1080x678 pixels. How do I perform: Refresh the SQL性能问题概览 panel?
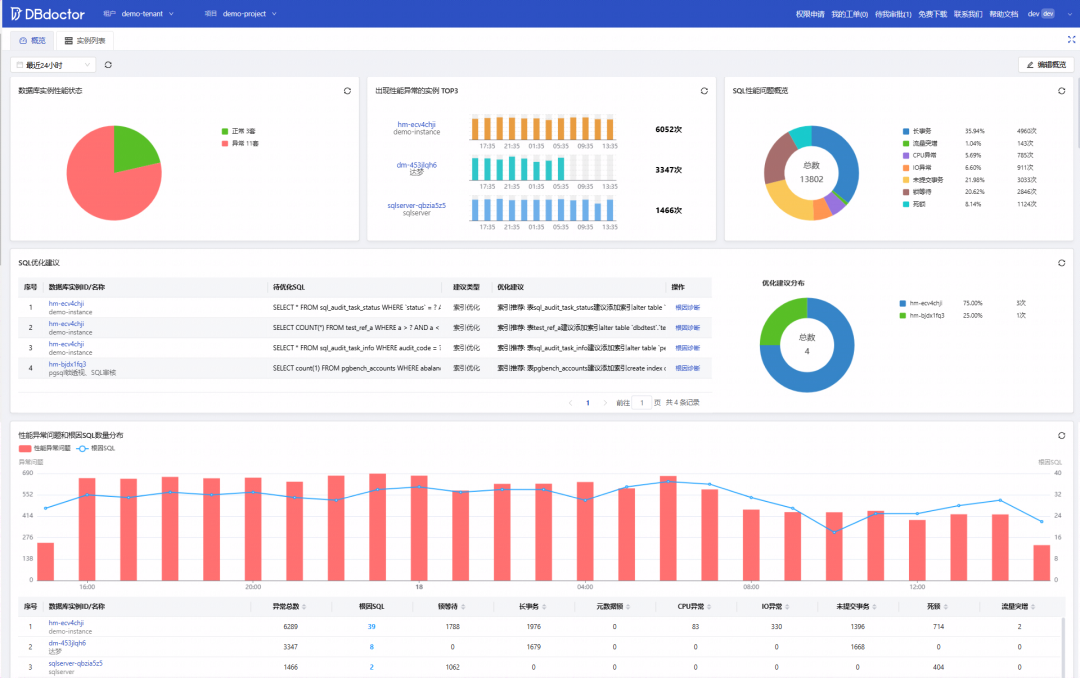[x=1061, y=91]
